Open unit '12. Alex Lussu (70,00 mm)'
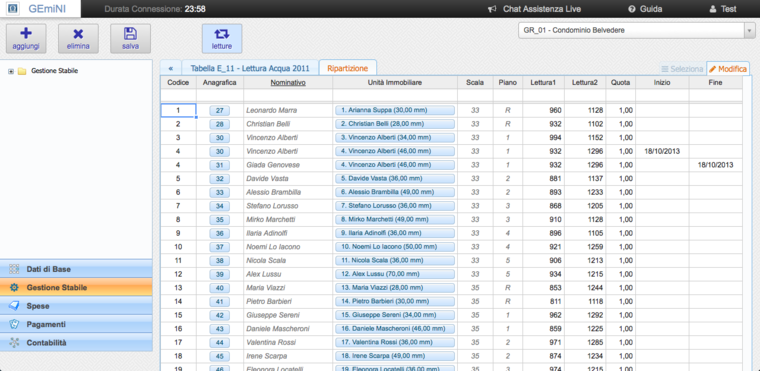Viewport: 760px width, 371px height. pos(395,274)
